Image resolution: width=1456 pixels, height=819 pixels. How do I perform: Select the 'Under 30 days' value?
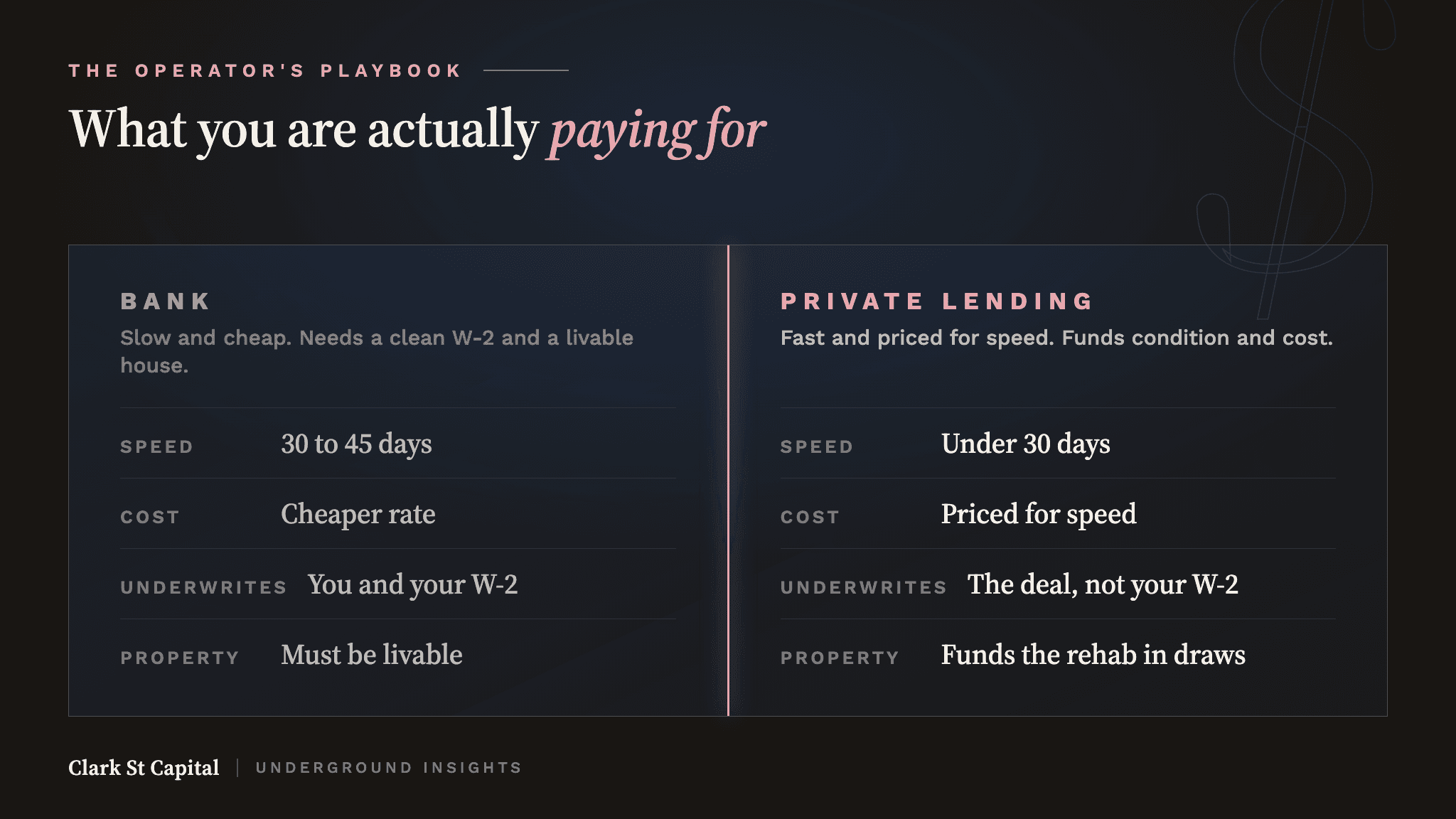click(x=1025, y=444)
